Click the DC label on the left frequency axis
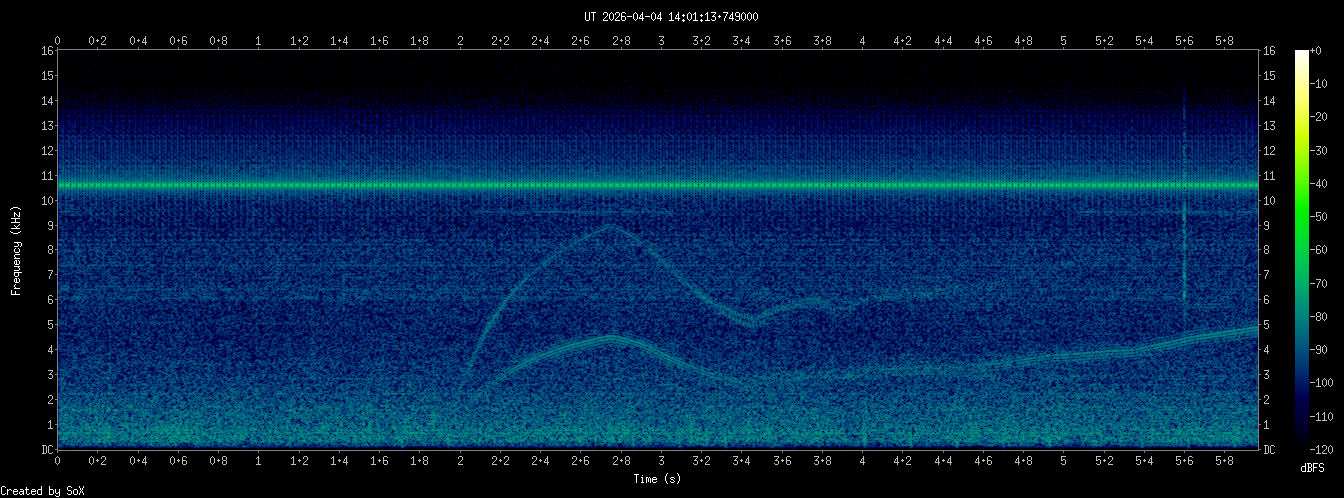Image resolution: width=1344 pixels, height=498 pixels. point(47,450)
